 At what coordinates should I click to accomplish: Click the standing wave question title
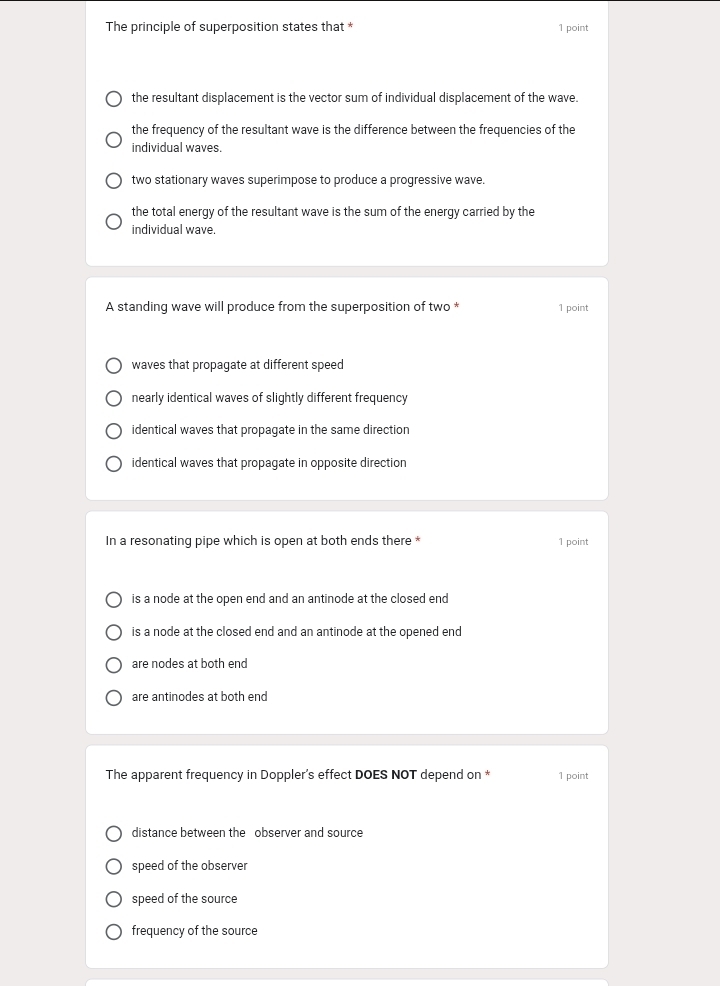278,307
